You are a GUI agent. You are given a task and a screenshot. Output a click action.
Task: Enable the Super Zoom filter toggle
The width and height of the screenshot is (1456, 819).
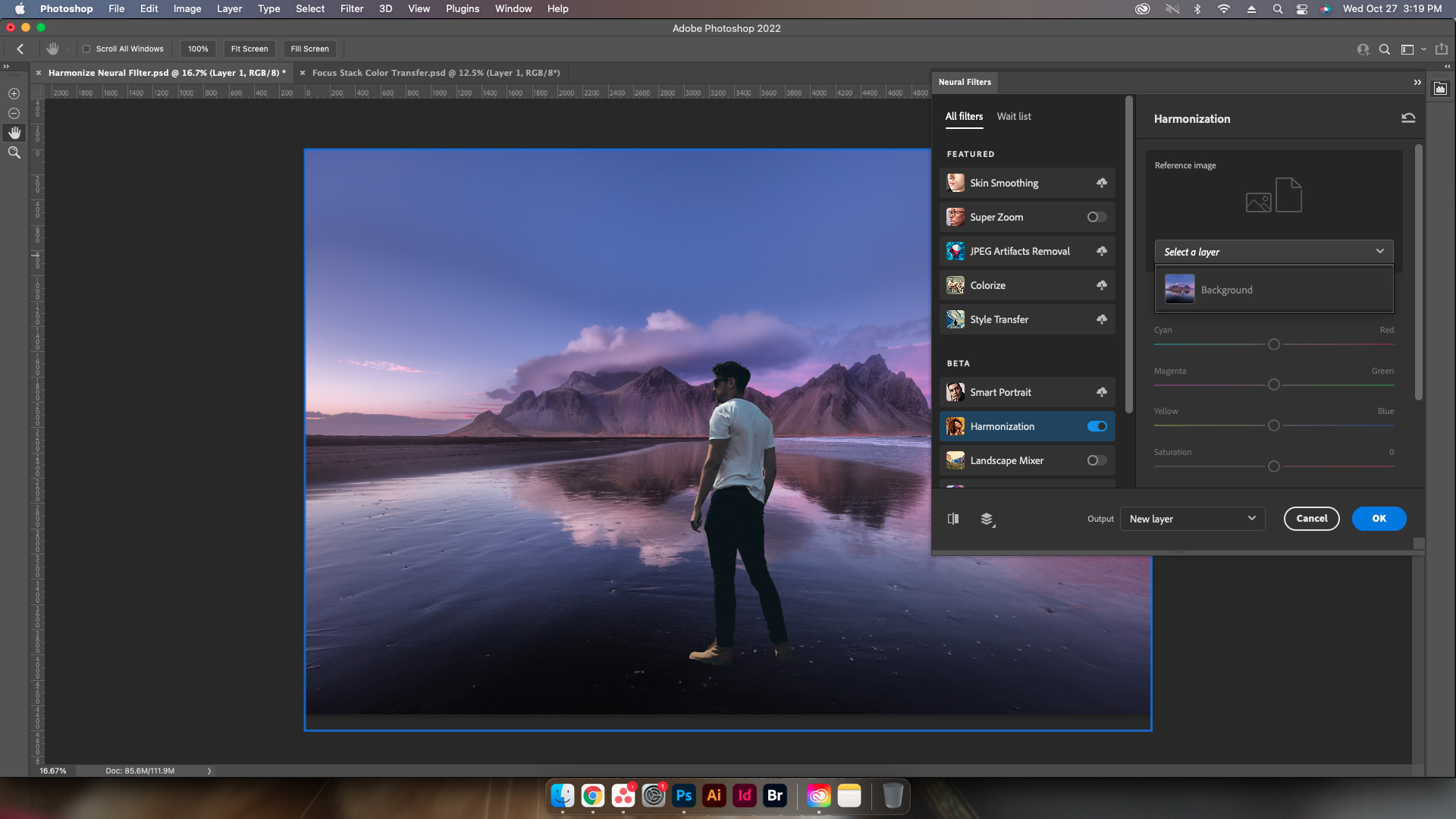1097,217
